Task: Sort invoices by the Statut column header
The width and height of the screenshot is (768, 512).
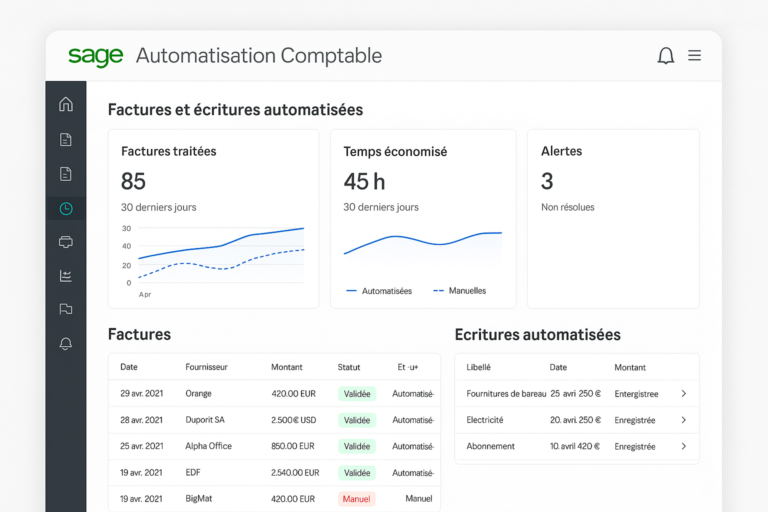Action: (x=349, y=367)
